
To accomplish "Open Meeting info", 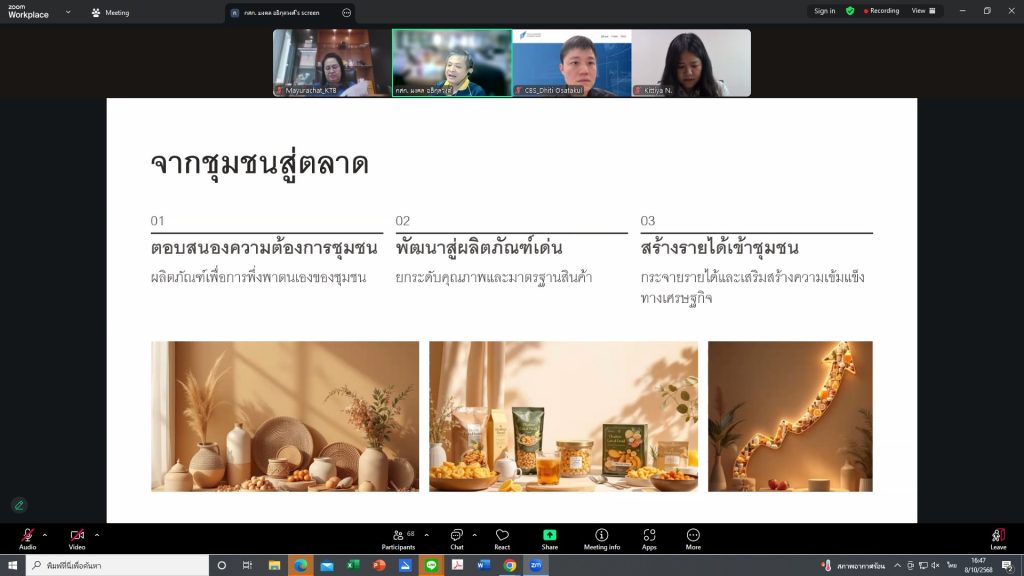I will [x=601, y=538].
